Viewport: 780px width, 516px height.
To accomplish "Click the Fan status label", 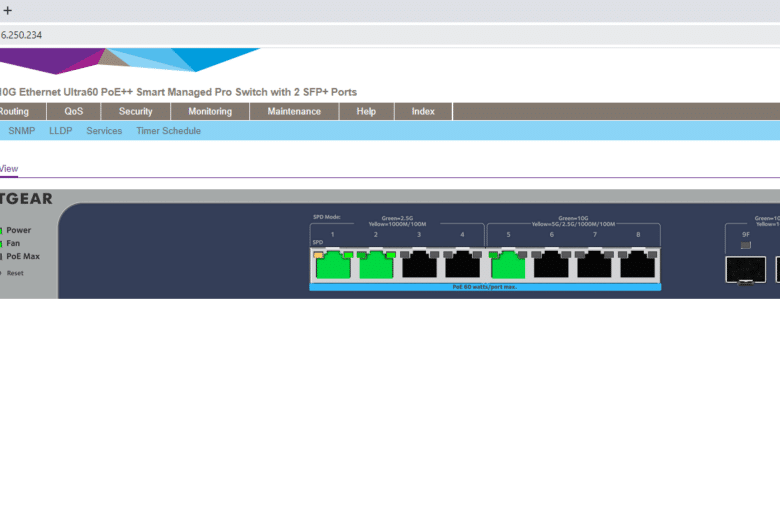I will coord(13,243).
